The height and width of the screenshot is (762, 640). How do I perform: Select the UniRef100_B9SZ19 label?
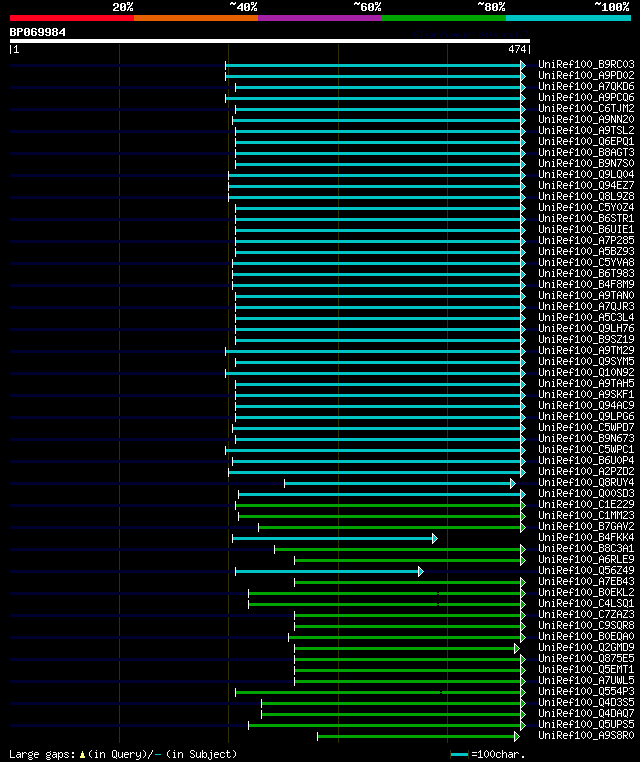tap(586, 339)
